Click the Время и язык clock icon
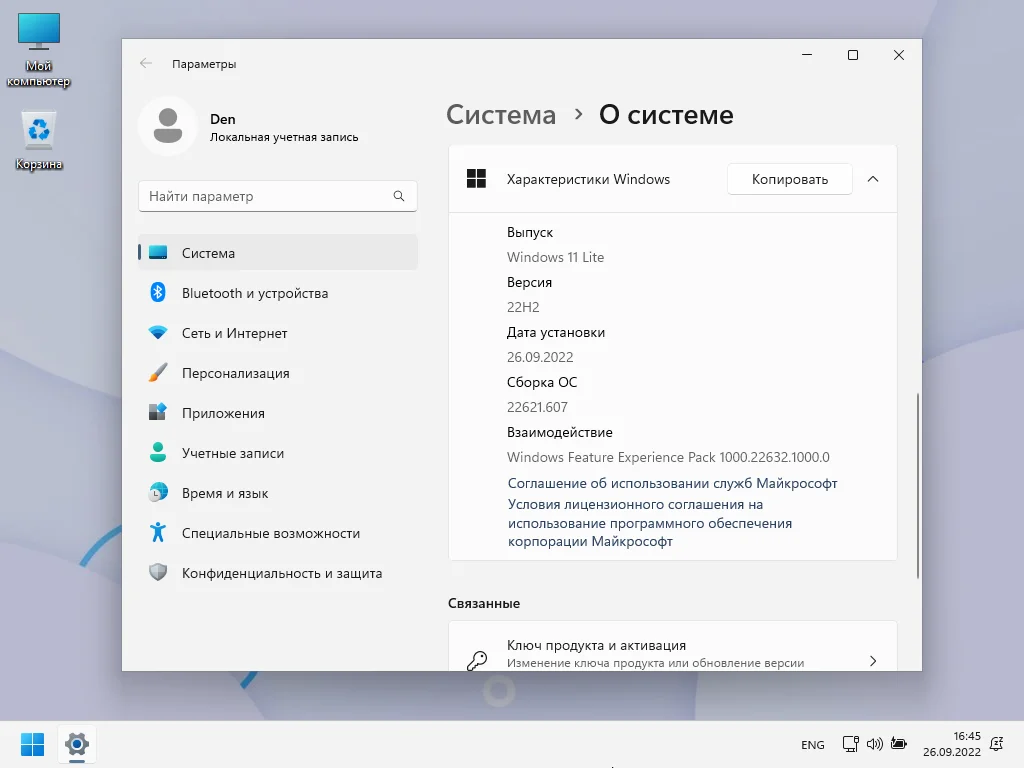Viewport: 1024px width, 768px height. 158,492
